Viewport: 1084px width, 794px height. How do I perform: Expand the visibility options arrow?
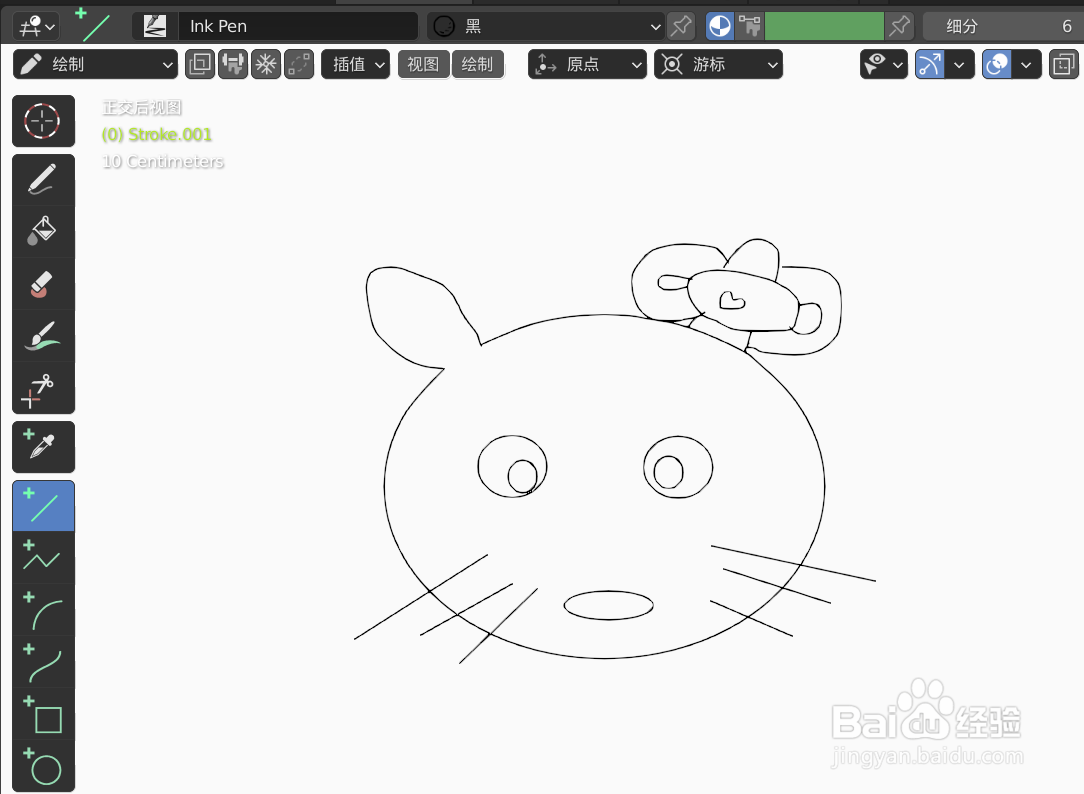[x=899, y=64]
